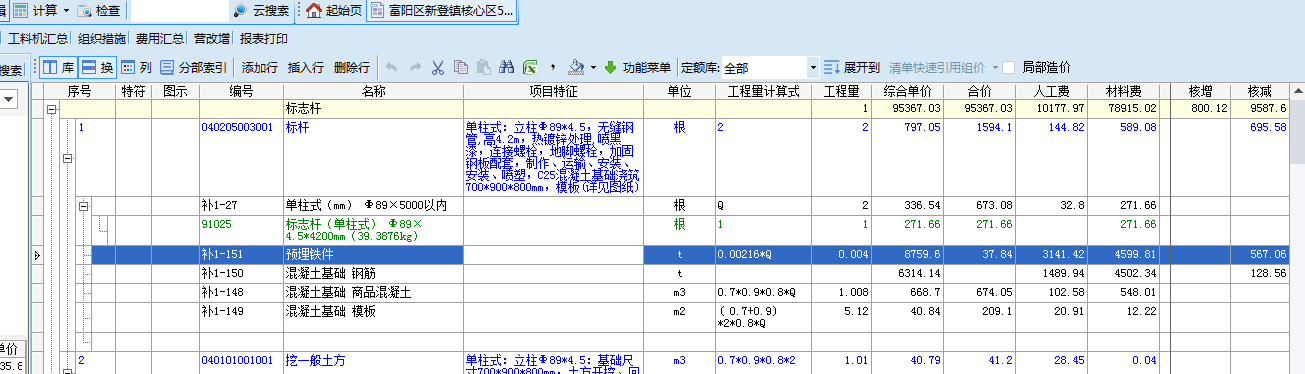This screenshot has height=374, width=1305.
Task: Toggle the 局部造价 checkbox
Action: click(x=1009, y=68)
